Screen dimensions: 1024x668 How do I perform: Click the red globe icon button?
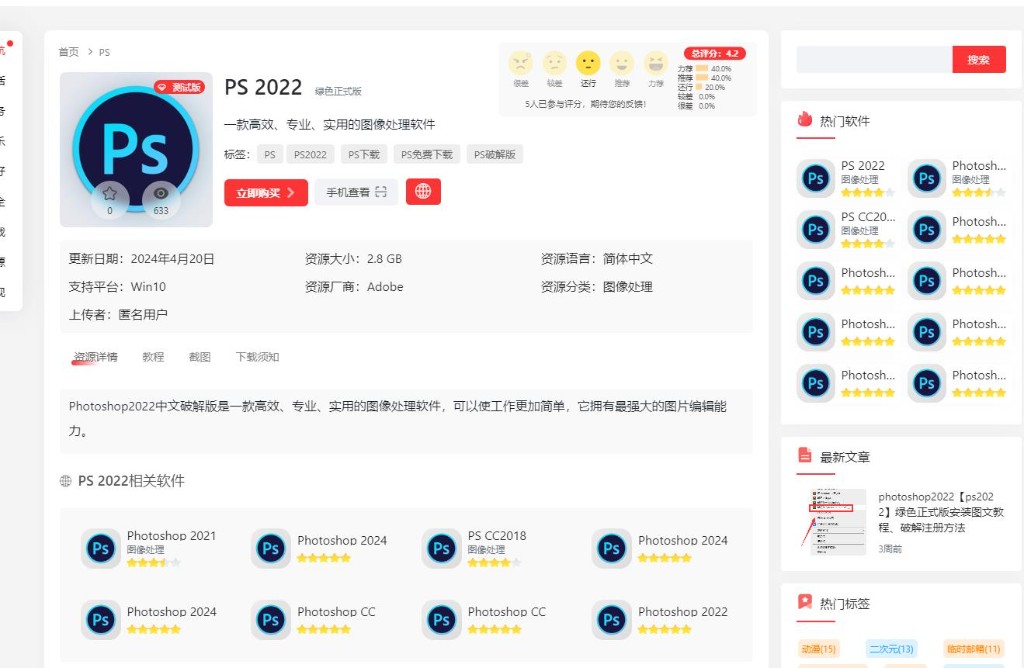point(423,191)
